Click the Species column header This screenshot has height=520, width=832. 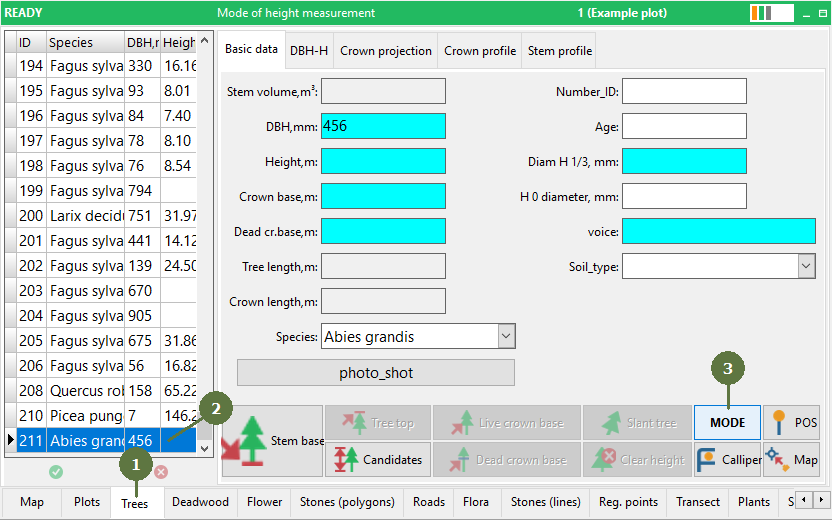click(x=85, y=42)
